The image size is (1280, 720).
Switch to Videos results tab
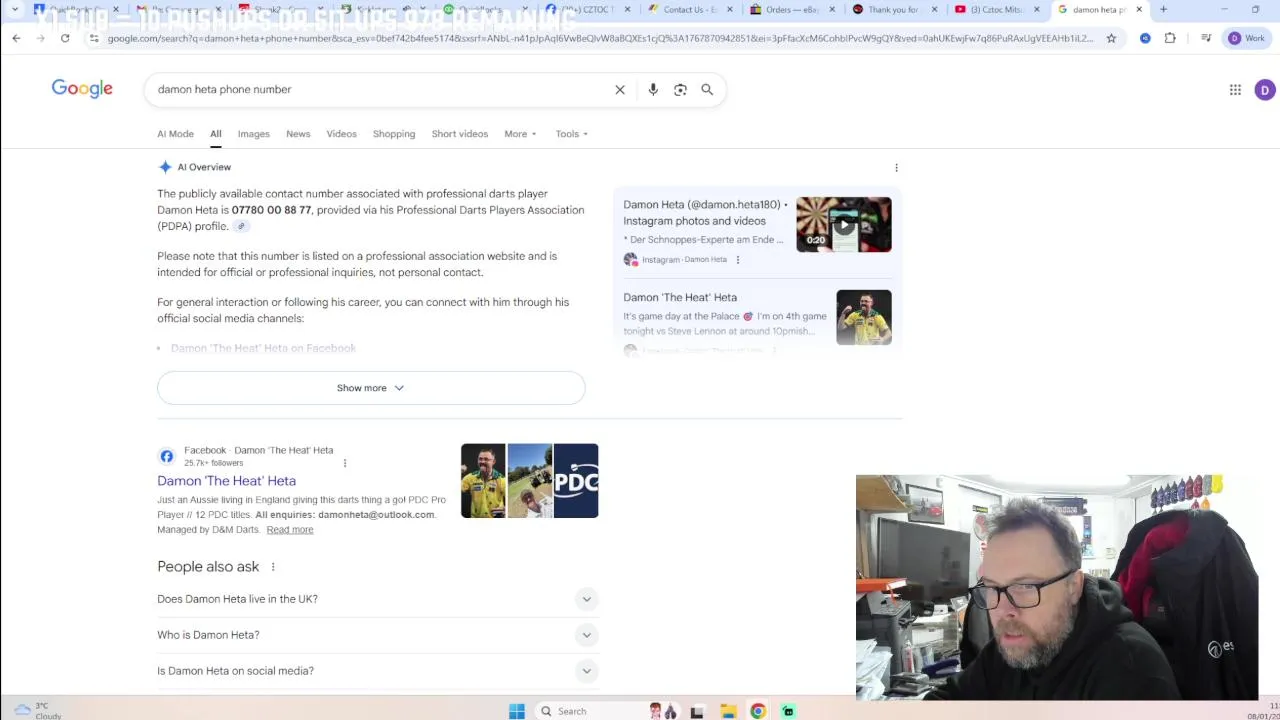(341, 134)
